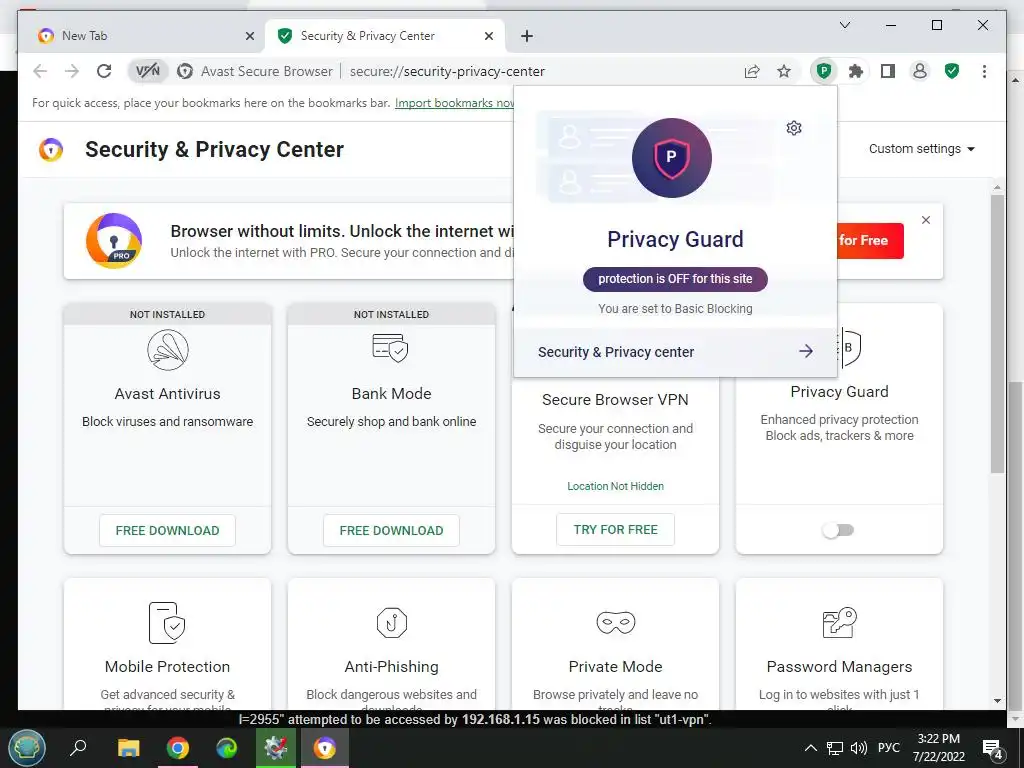Click the Avast Antivirus card title
The image size is (1024, 768).
(x=167, y=394)
